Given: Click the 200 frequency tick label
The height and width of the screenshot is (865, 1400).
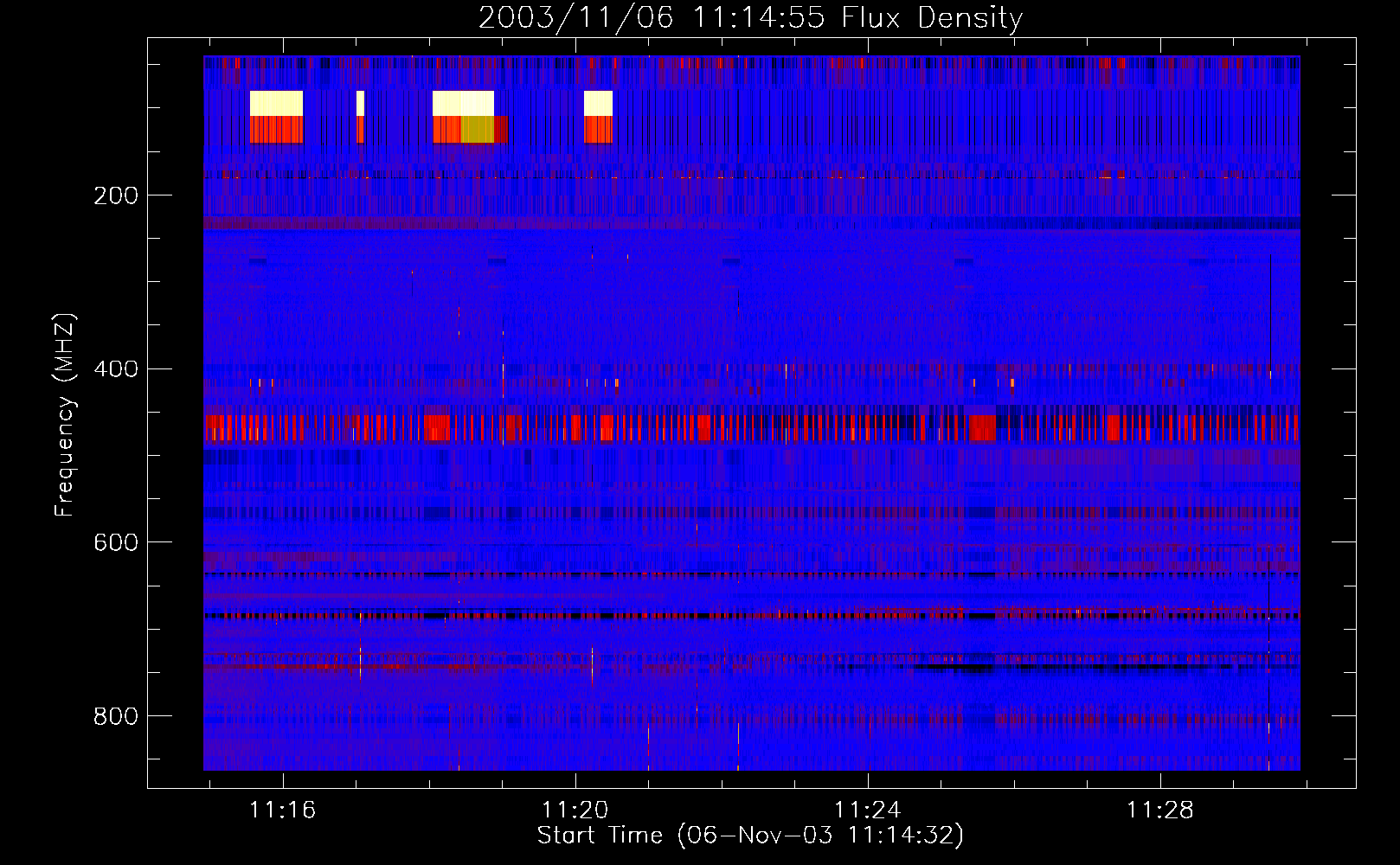Looking at the screenshot, I should (x=116, y=195).
